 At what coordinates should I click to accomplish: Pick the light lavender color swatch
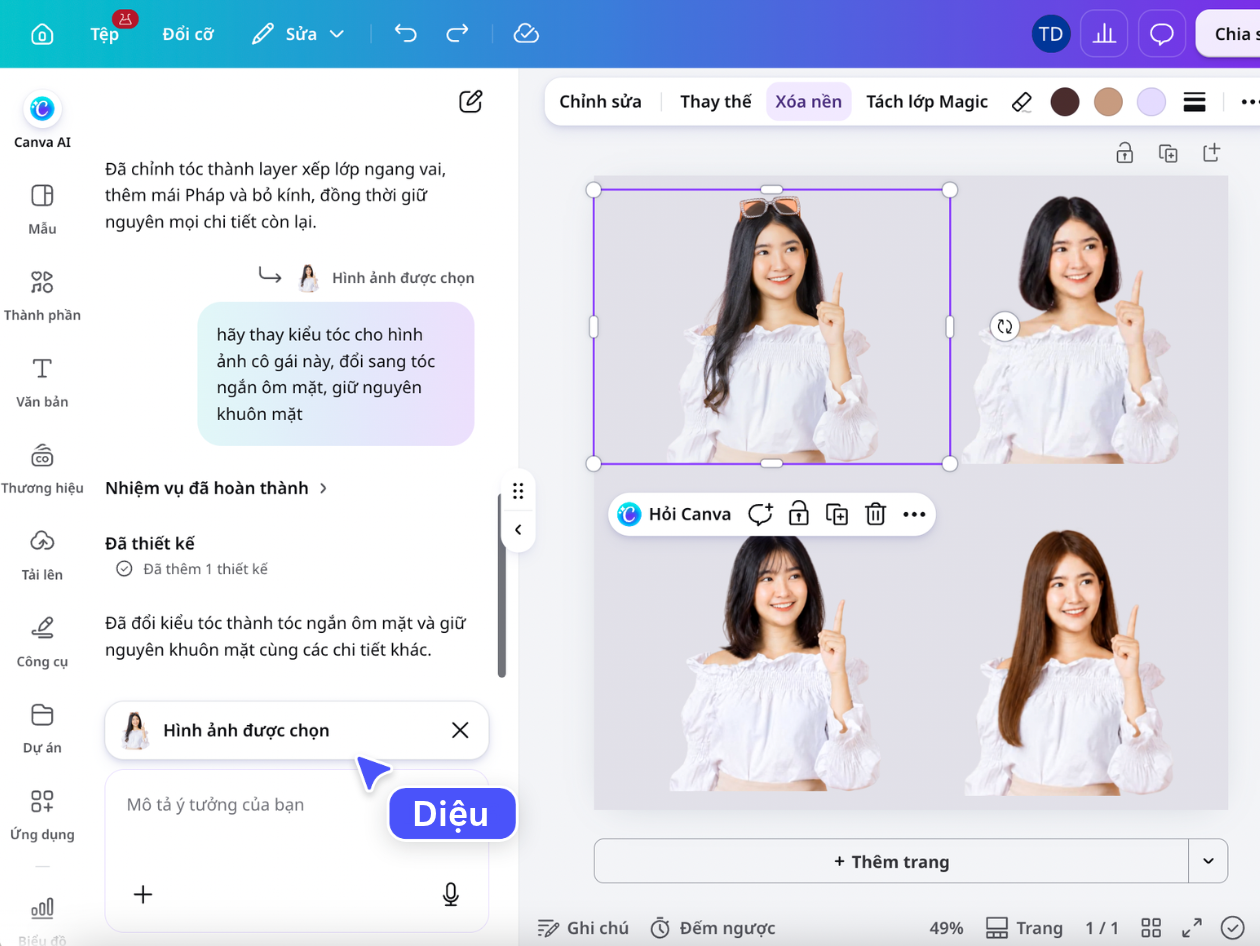pos(1152,102)
